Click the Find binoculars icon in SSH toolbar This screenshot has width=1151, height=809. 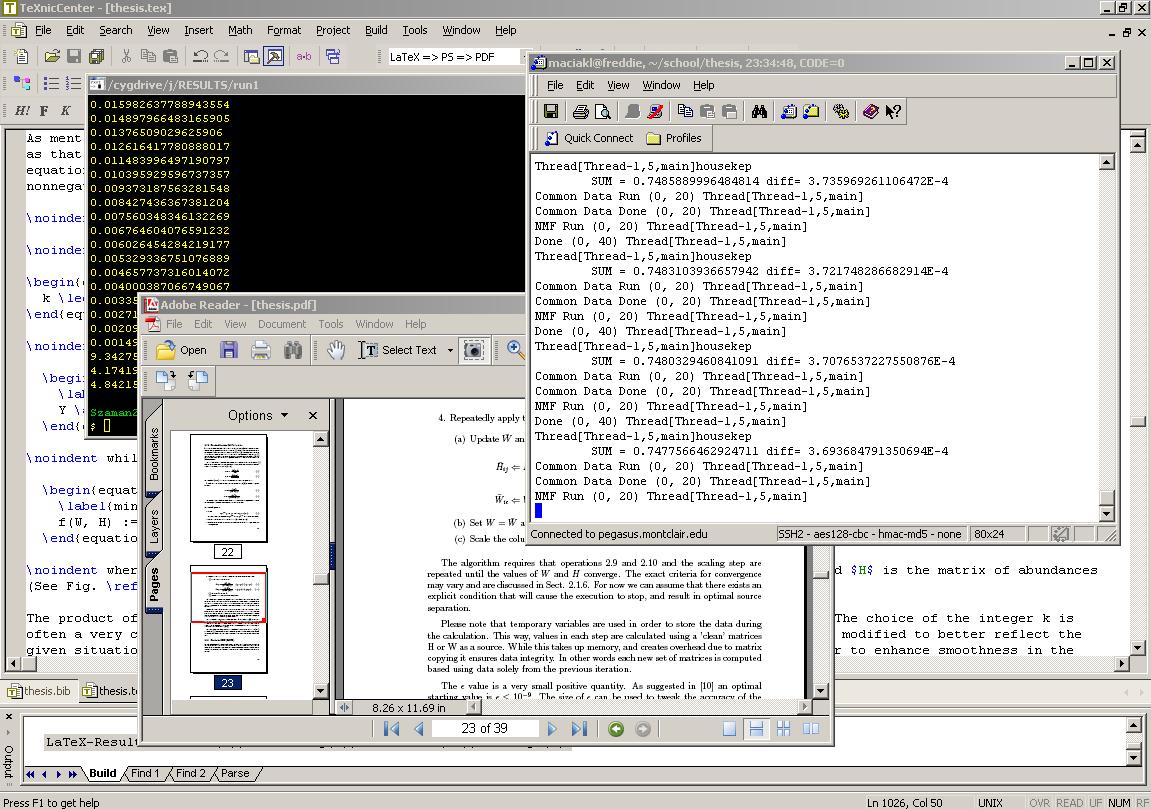pos(759,111)
